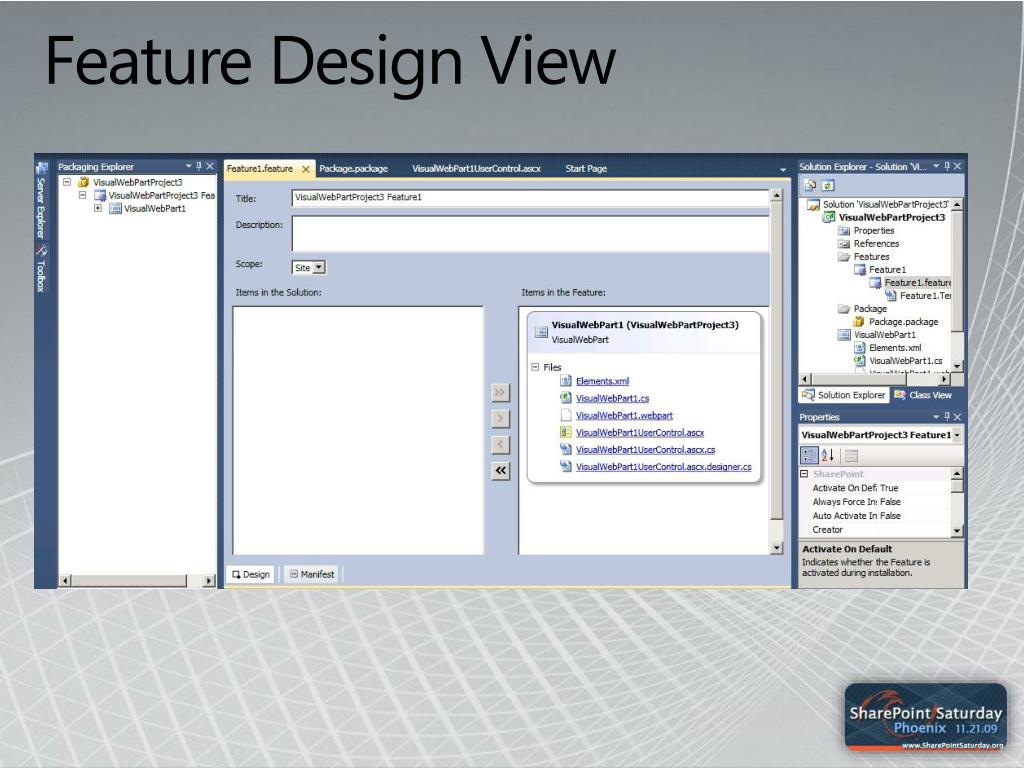Click the remove selected item arrow button
The height and width of the screenshot is (768, 1024).
[500, 445]
